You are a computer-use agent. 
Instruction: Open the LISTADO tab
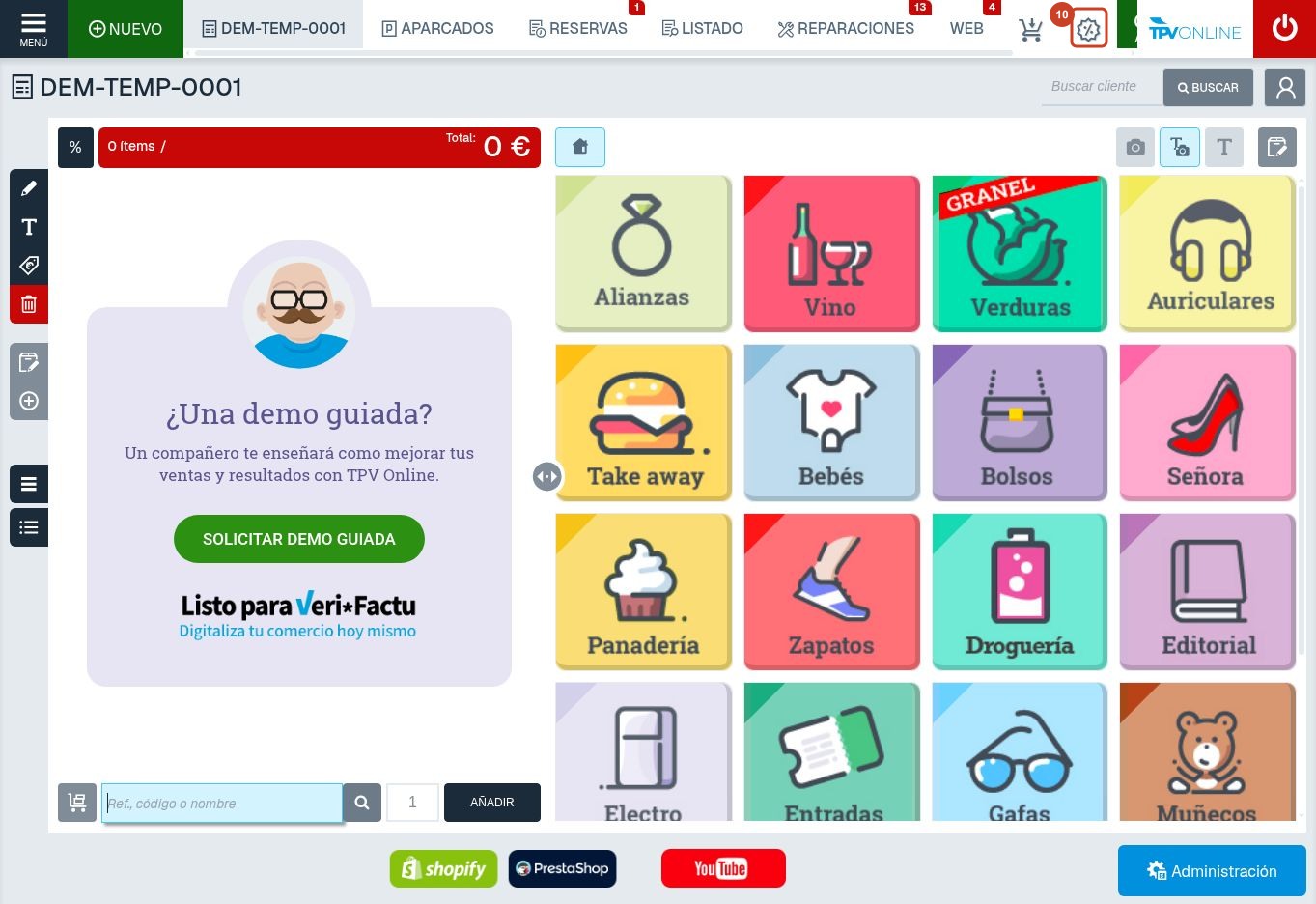[702, 29]
